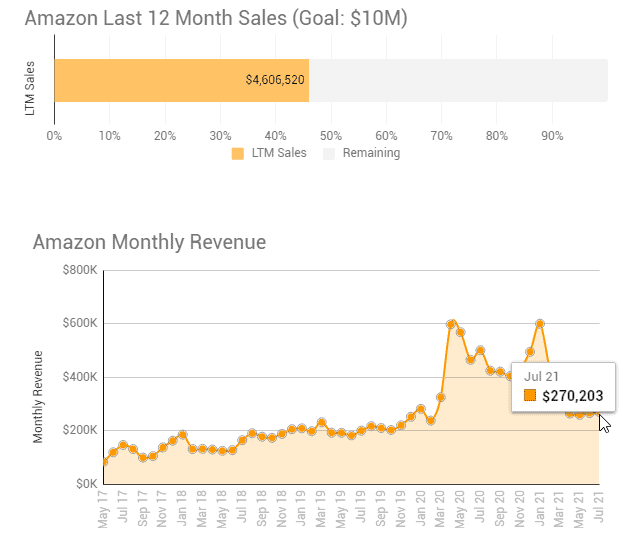
Task: Click the orange swatch in the Jul 21 tooltip
Action: (x=530, y=396)
